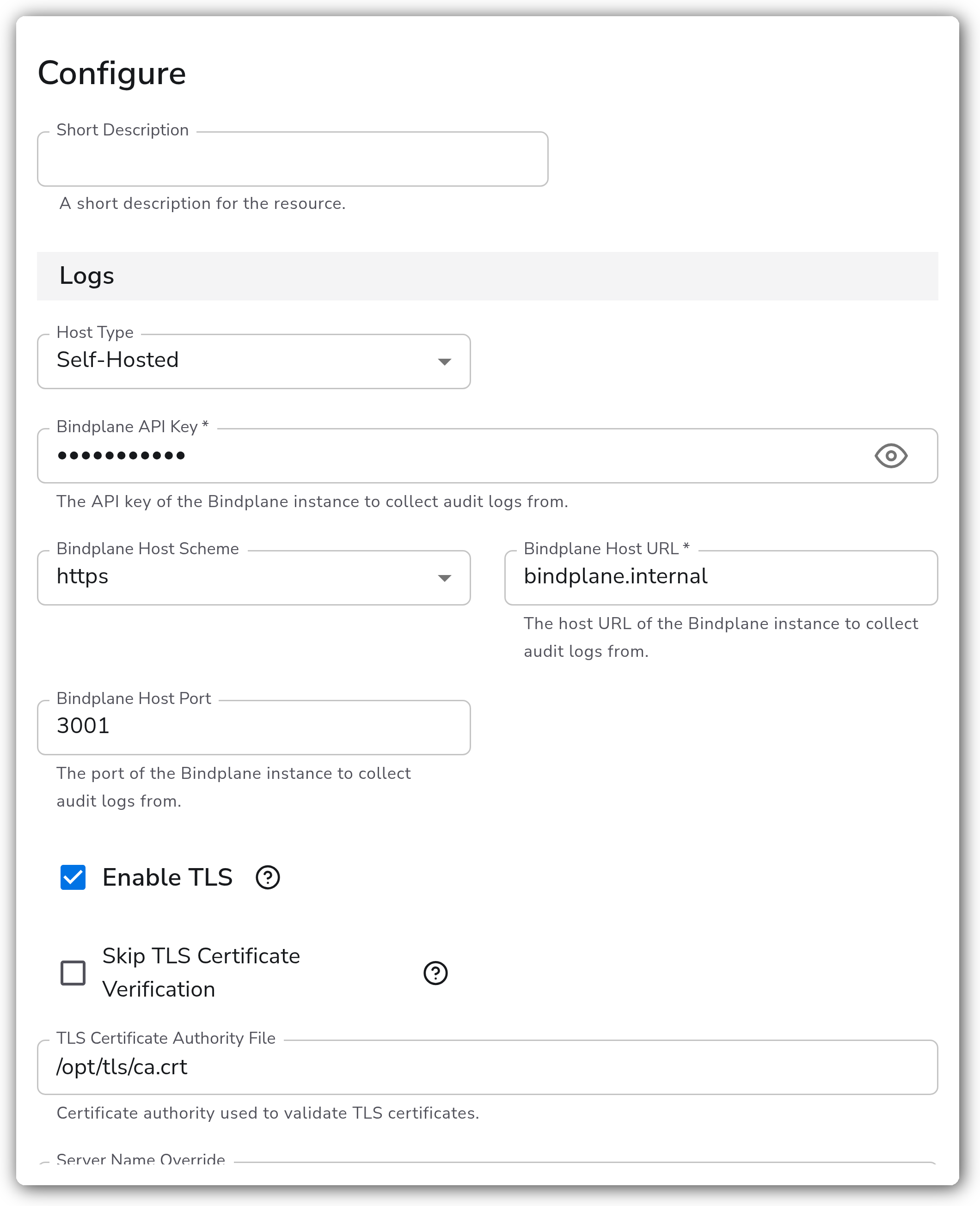Click the Skip TLS Certificate Verification label
Image resolution: width=980 pixels, height=1206 pixels.
click(x=201, y=973)
